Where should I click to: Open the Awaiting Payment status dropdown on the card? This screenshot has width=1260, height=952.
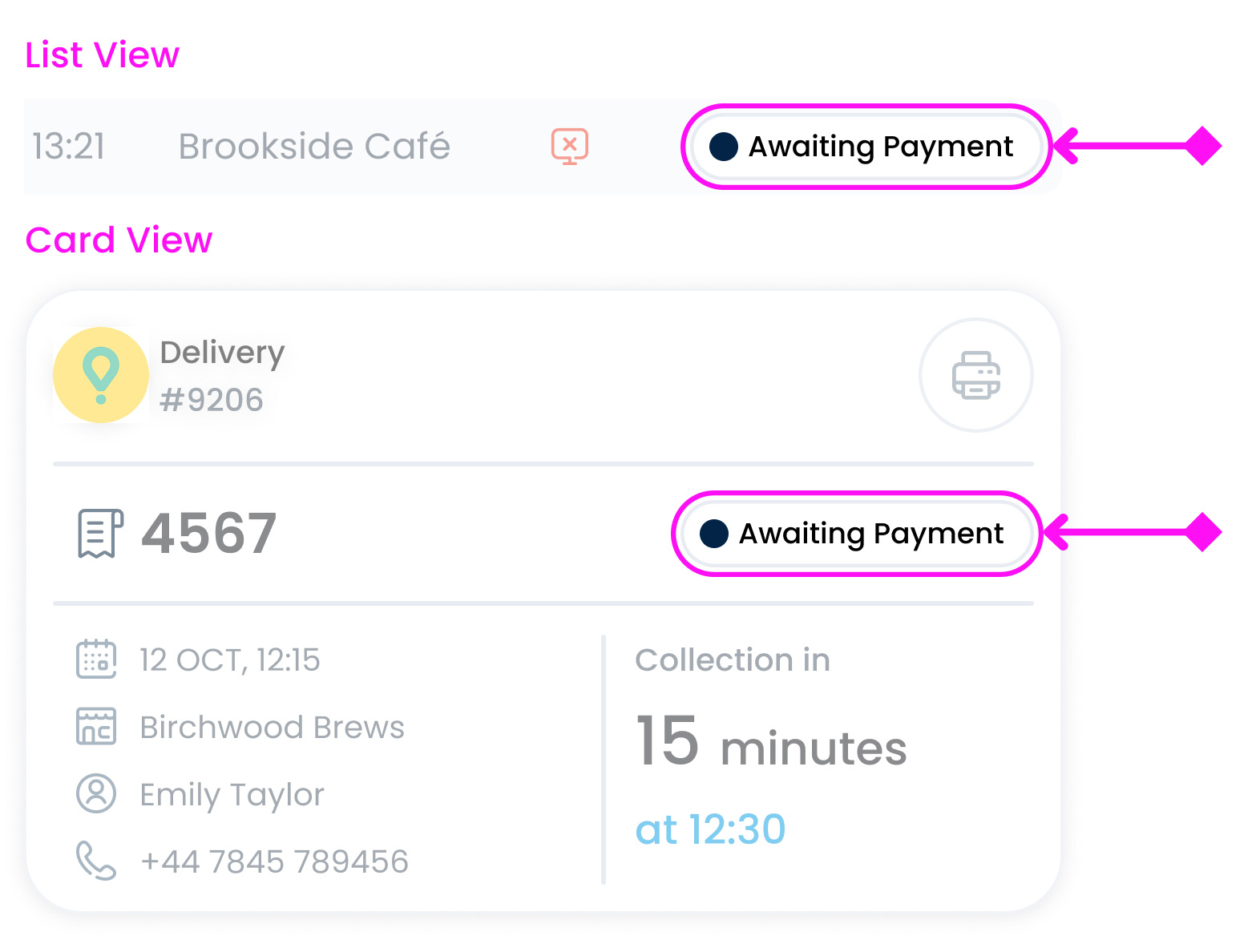point(856,533)
